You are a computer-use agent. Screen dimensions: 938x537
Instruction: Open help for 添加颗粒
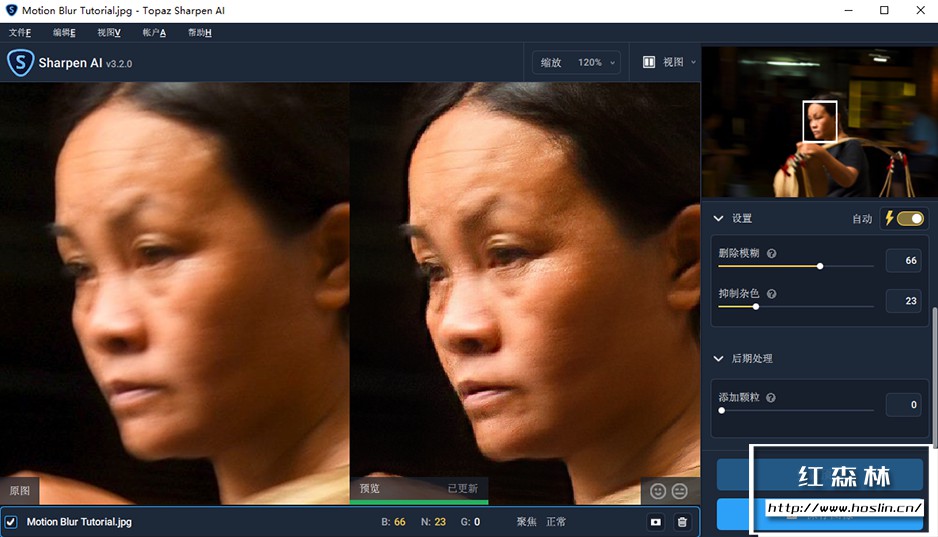pyautogui.click(x=771, y=398)
